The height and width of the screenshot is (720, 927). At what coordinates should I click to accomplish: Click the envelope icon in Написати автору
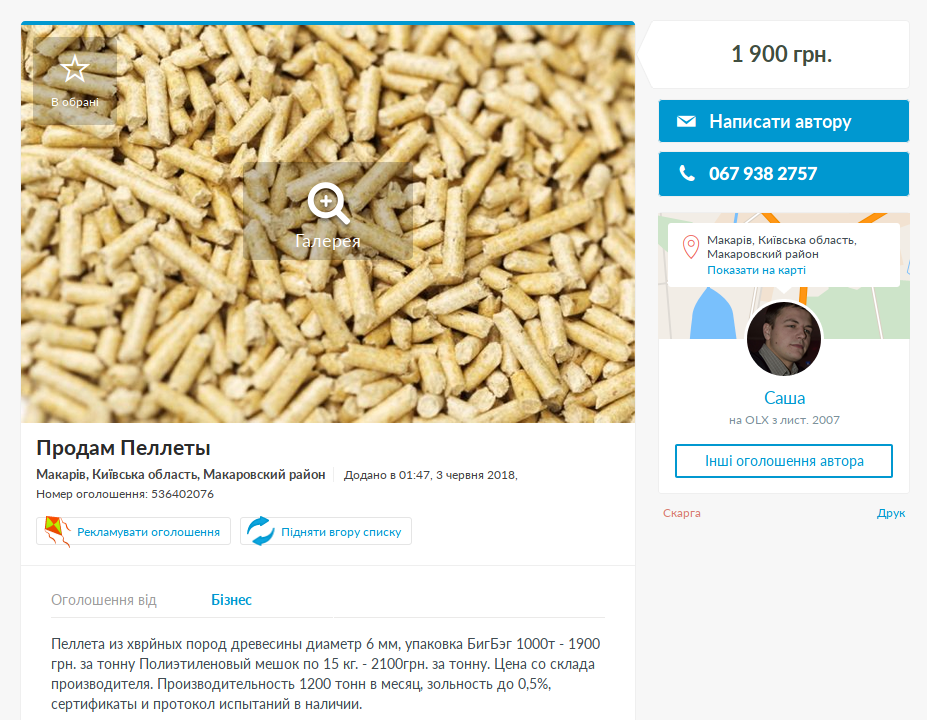[686, 121]
